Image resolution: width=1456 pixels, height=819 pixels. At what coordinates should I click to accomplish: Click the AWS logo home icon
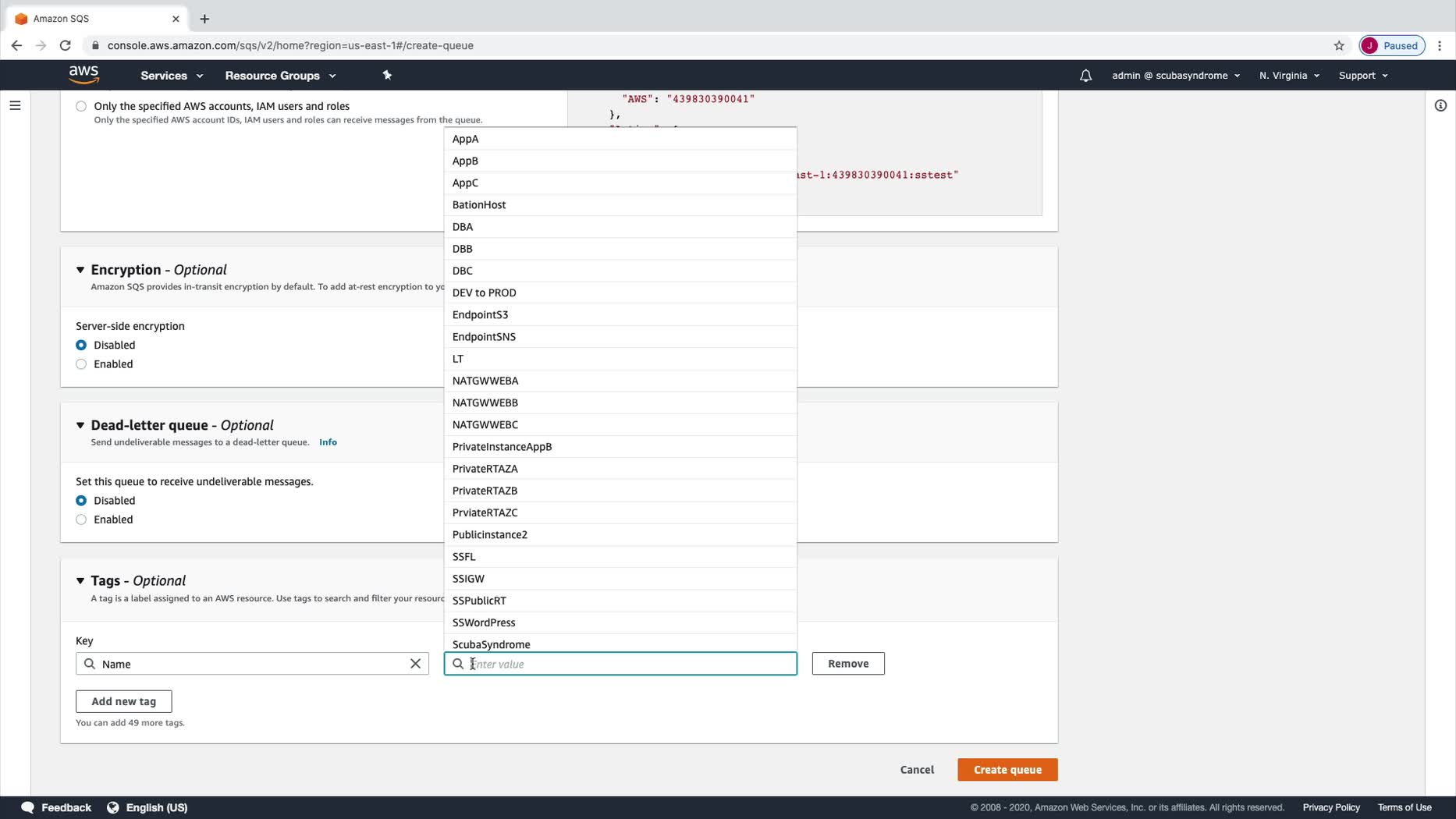[x=83, y=75]
